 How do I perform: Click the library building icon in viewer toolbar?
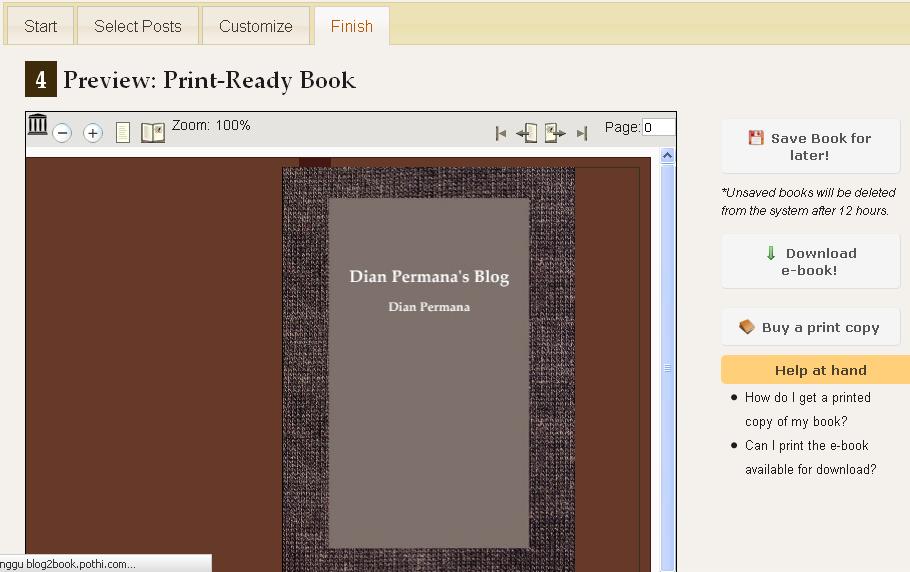tap(38, 124)
